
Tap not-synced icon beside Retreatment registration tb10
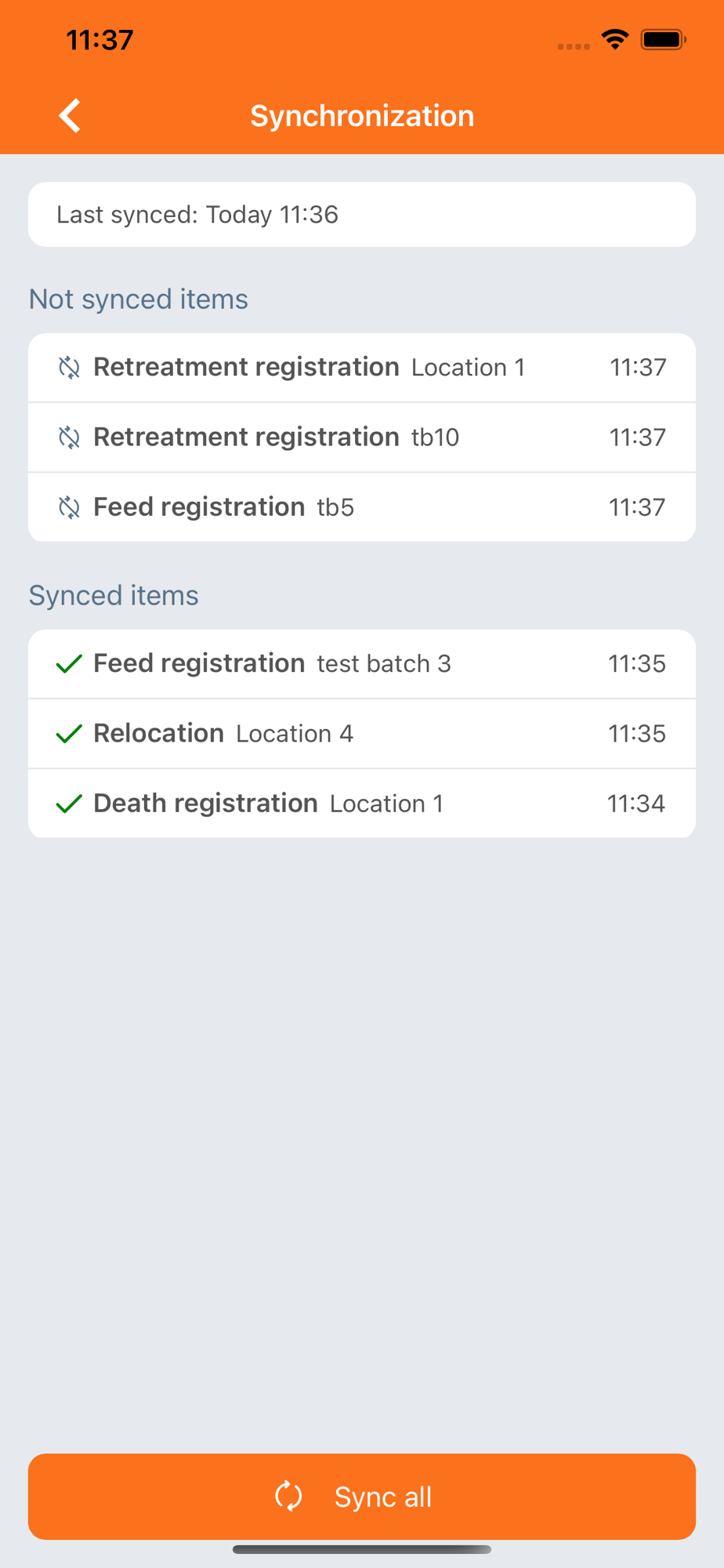(70, 437)
